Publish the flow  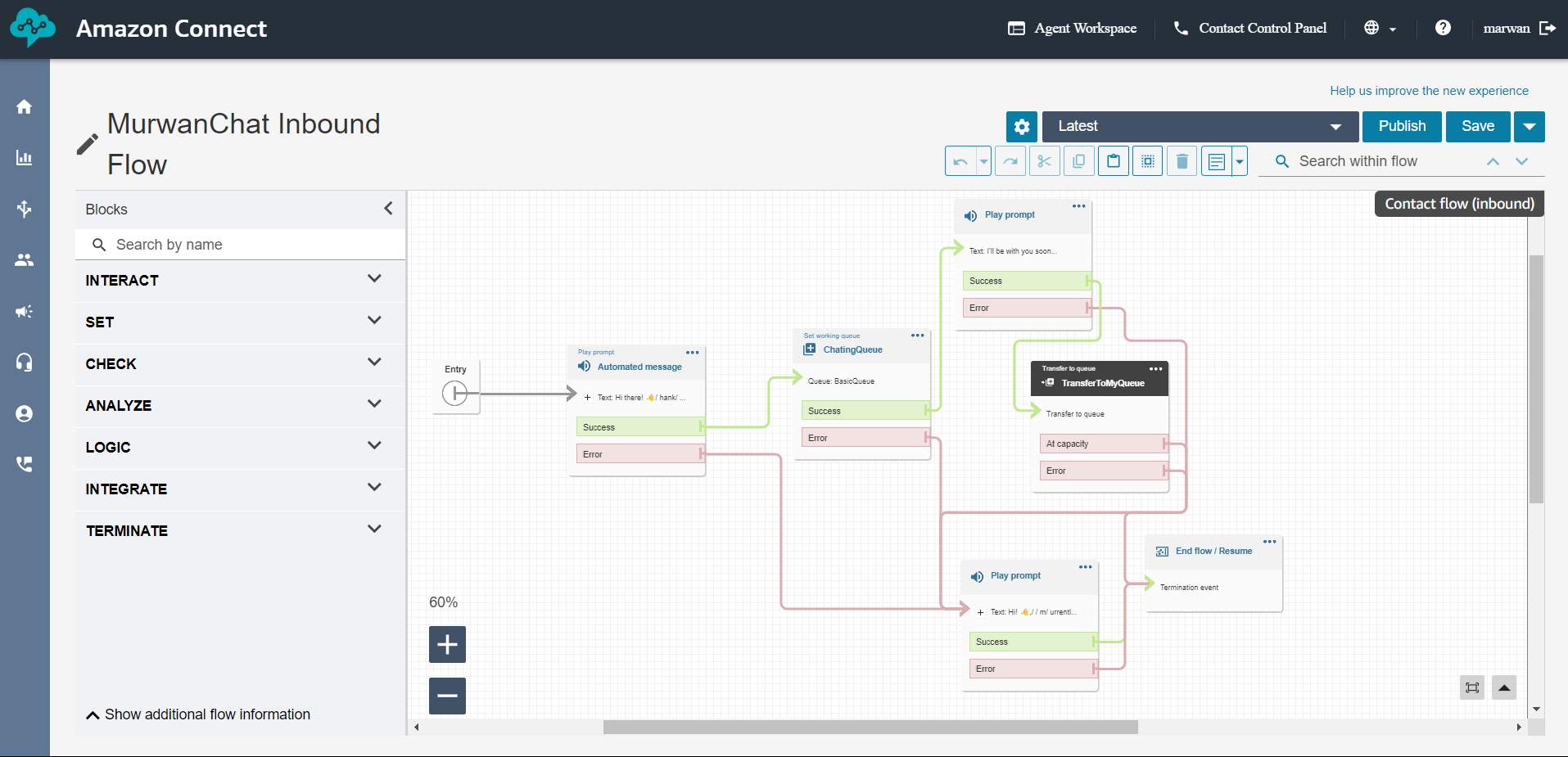click(1402, 127)
